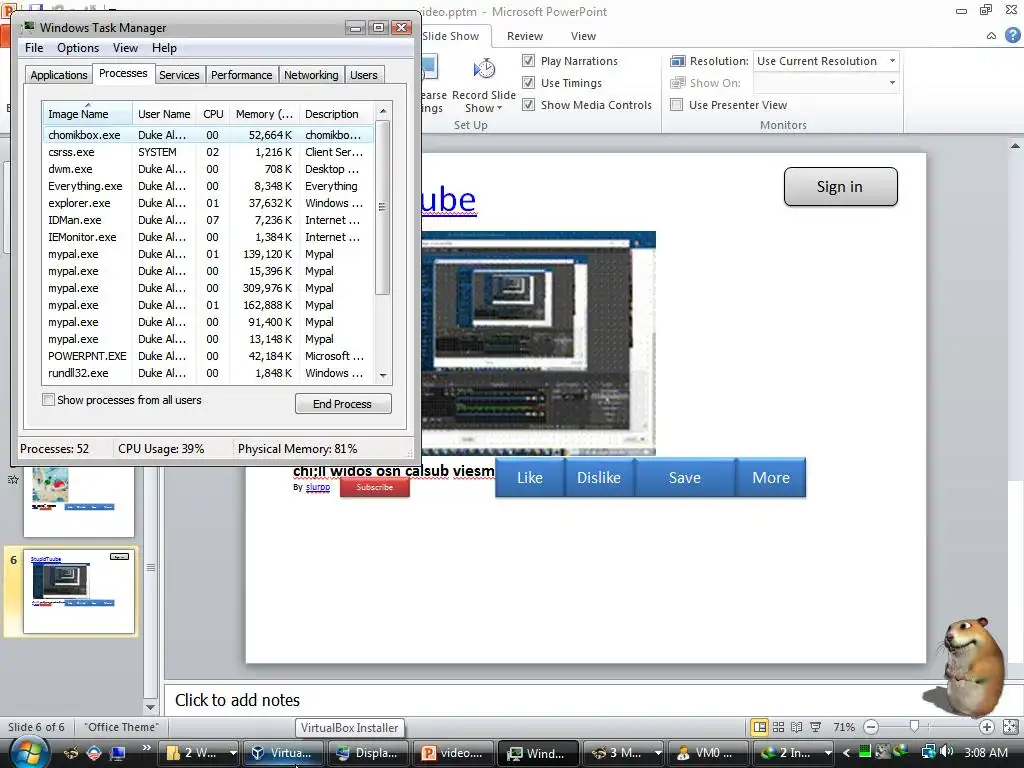Click the zoom slider handle
Screen dimensions: 1024x768
(914, 726)
